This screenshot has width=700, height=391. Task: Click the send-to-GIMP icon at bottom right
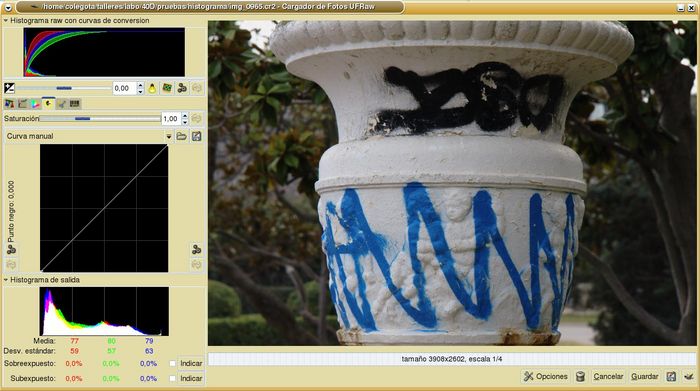click(x=689, y=377)
